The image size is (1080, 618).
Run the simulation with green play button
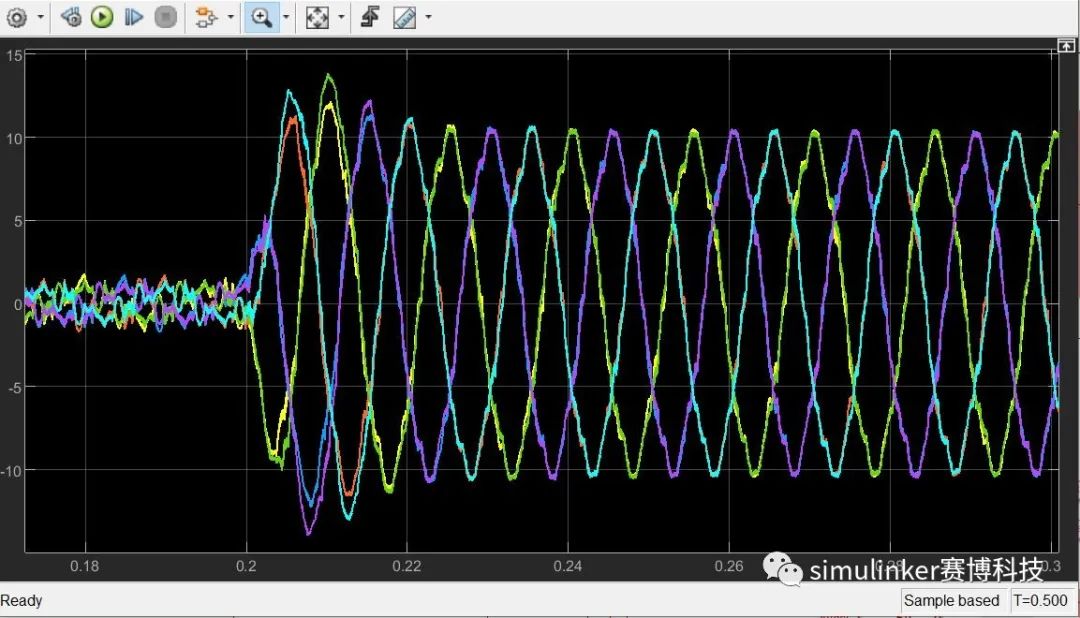[x=102, y=17]
